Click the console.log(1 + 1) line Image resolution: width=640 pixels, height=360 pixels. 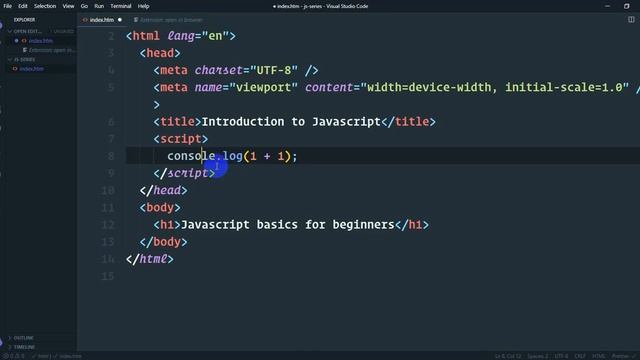point(232,156)
